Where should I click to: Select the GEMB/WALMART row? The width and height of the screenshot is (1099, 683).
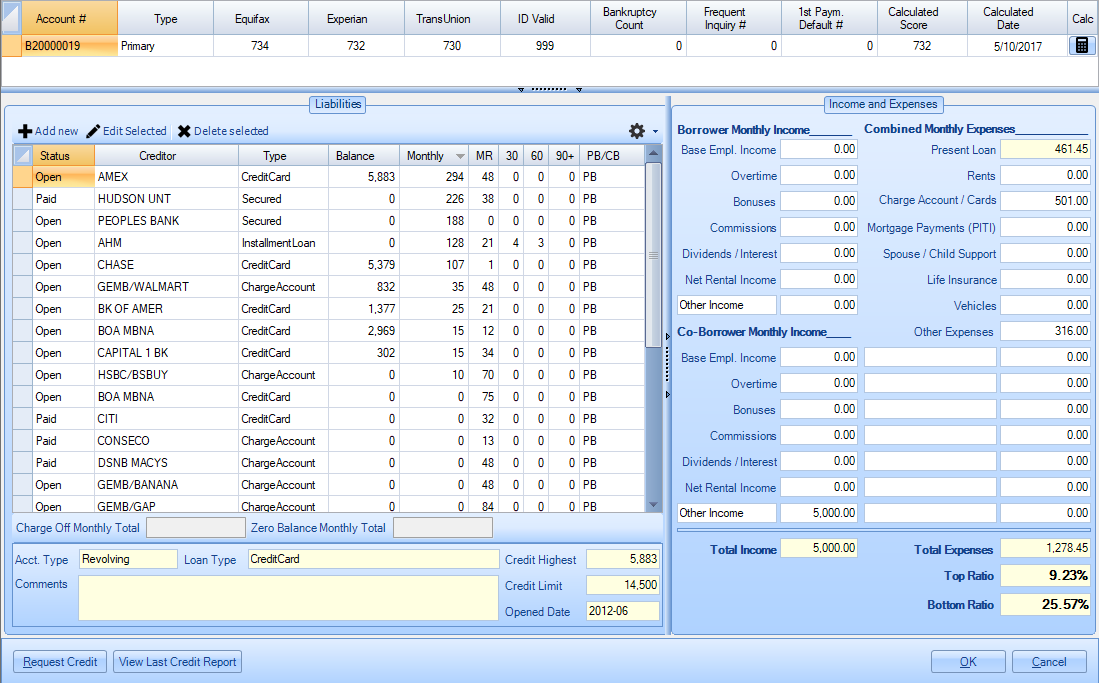pyautogui.click(x=328, y=287)
